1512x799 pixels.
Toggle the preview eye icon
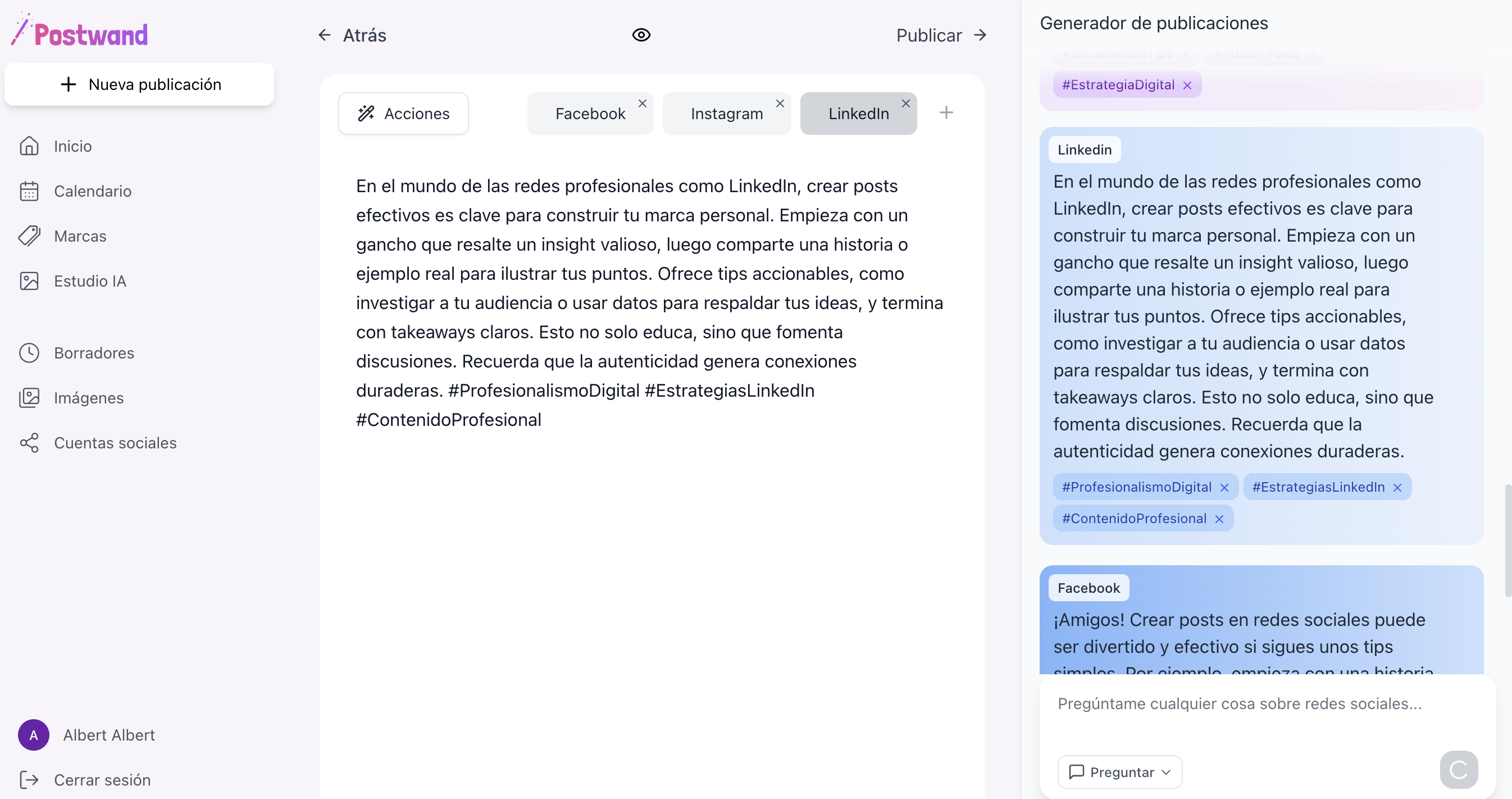[x=641, y=35]
